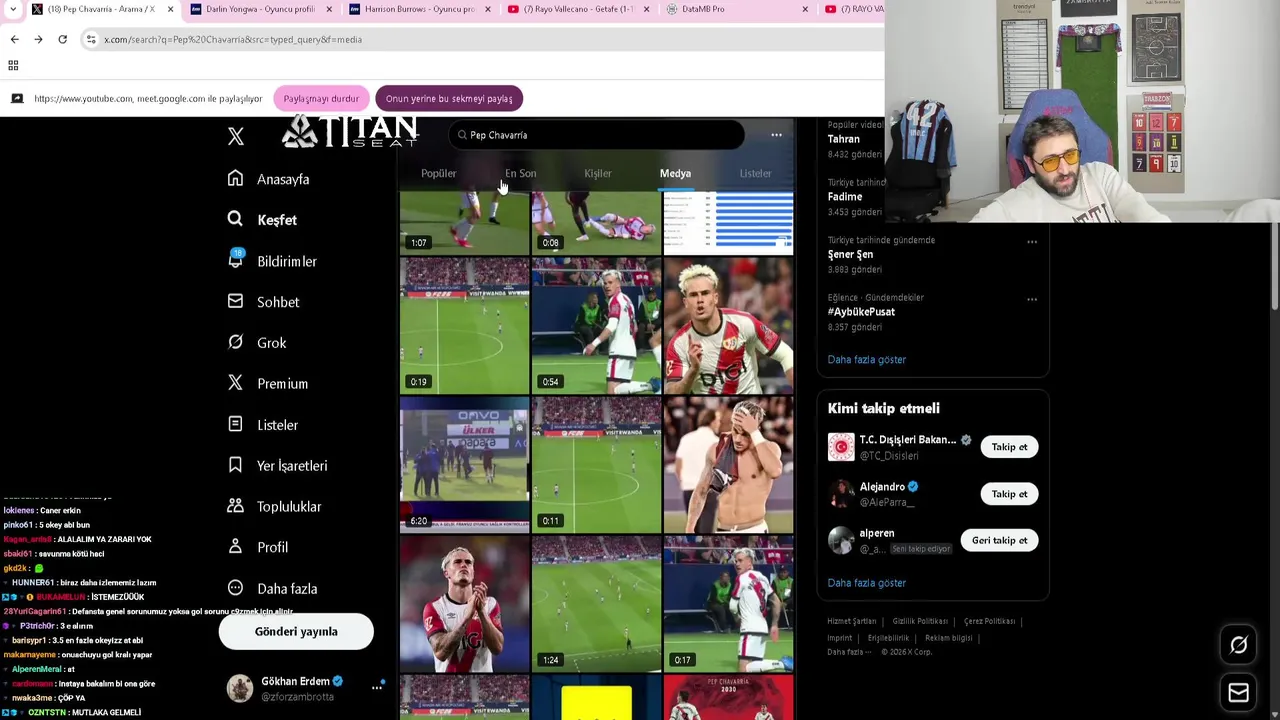Image resolution: width=1280 pixels, height=720 pixels.
Task: Open Hizmet Şartları footer link
Action: tap(851, 621)
